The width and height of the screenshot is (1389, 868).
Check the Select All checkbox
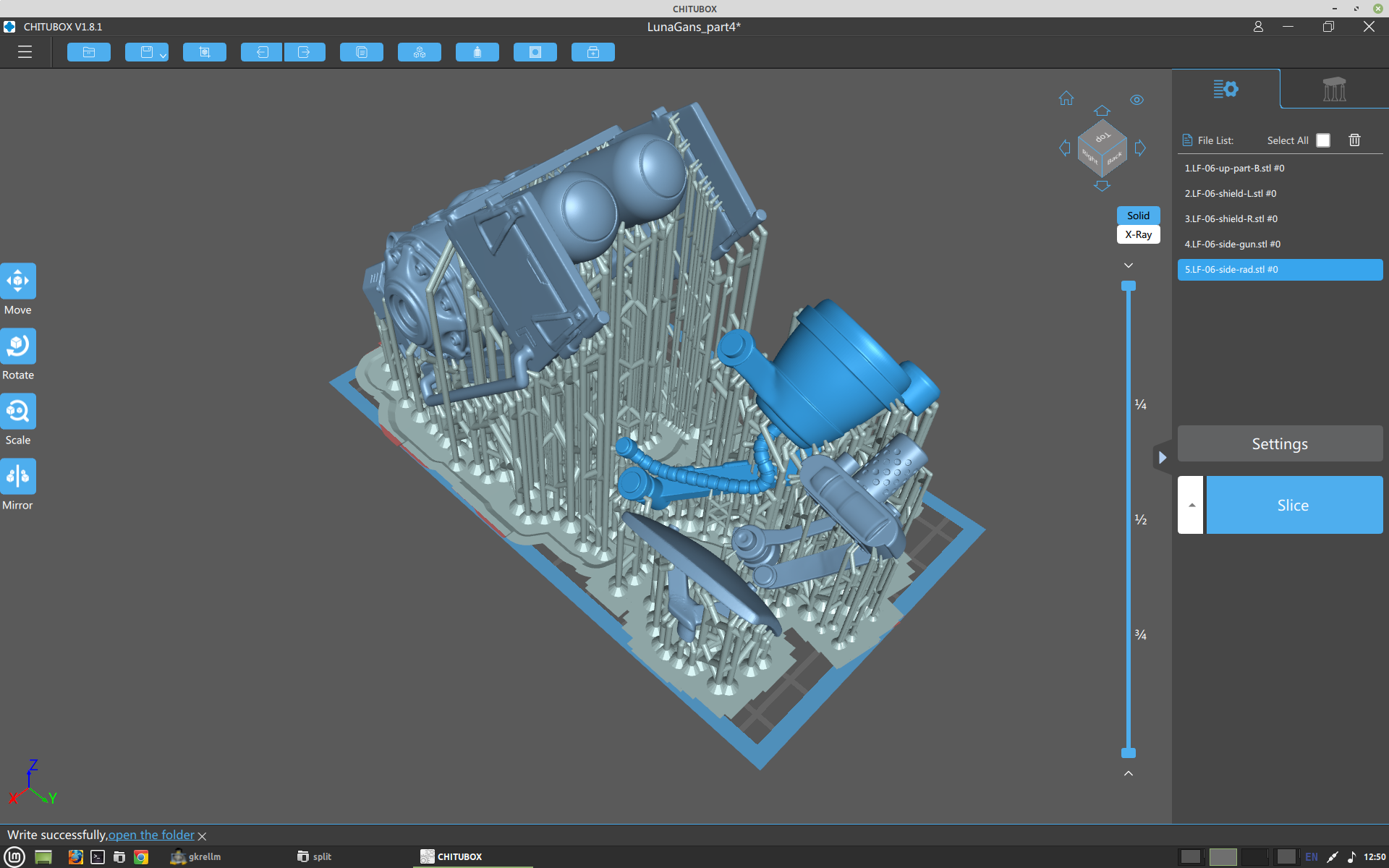click(x=1322, y=140)
